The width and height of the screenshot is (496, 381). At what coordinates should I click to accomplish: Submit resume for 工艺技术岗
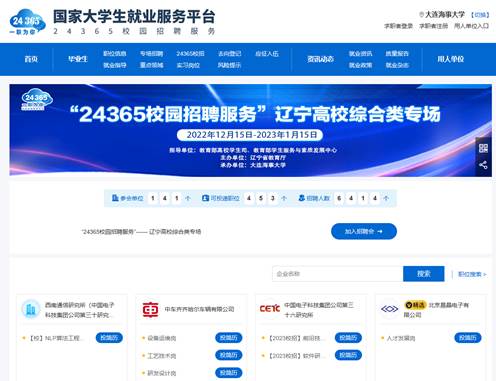pos(229,355)
